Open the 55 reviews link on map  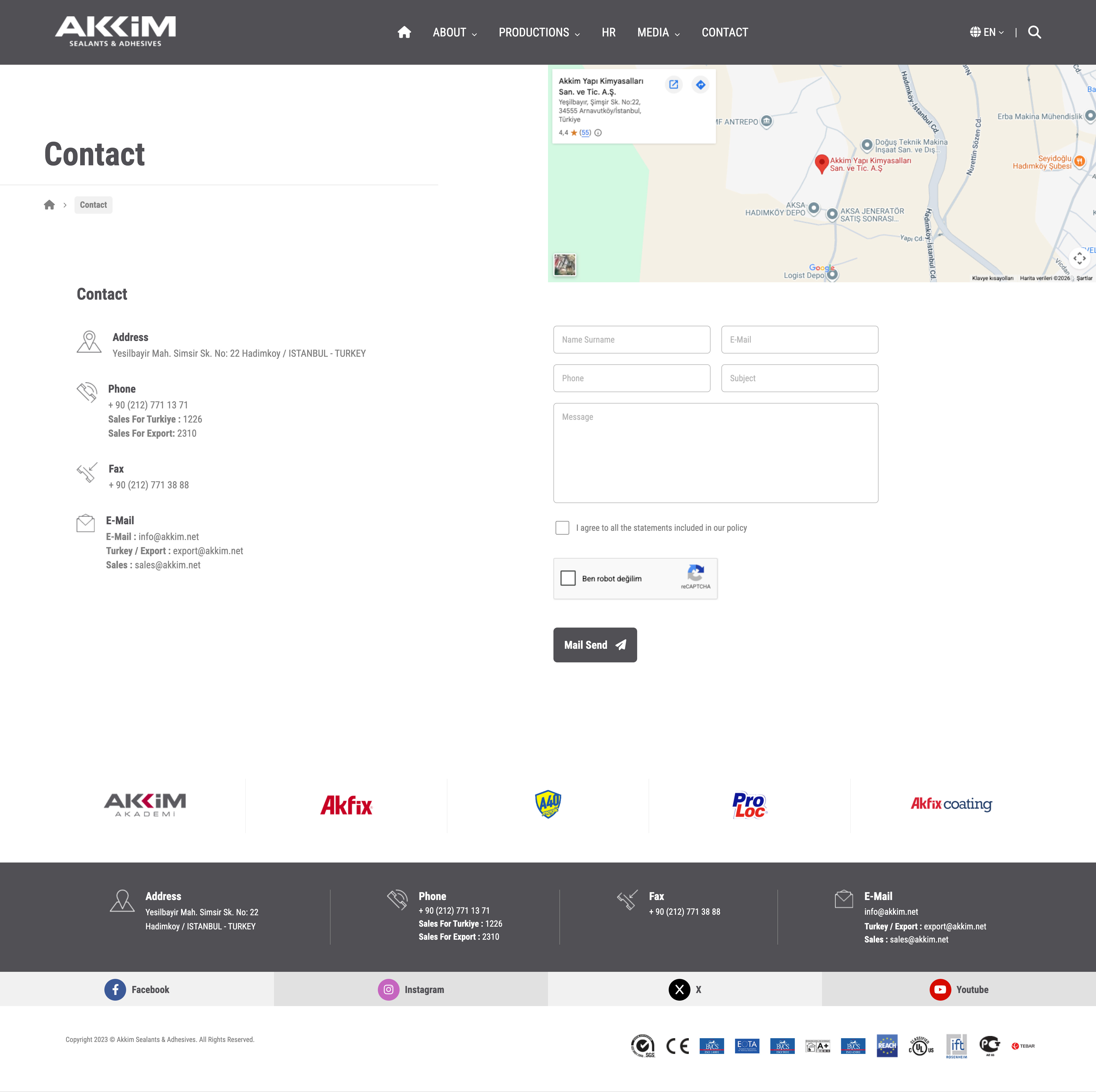585,133
